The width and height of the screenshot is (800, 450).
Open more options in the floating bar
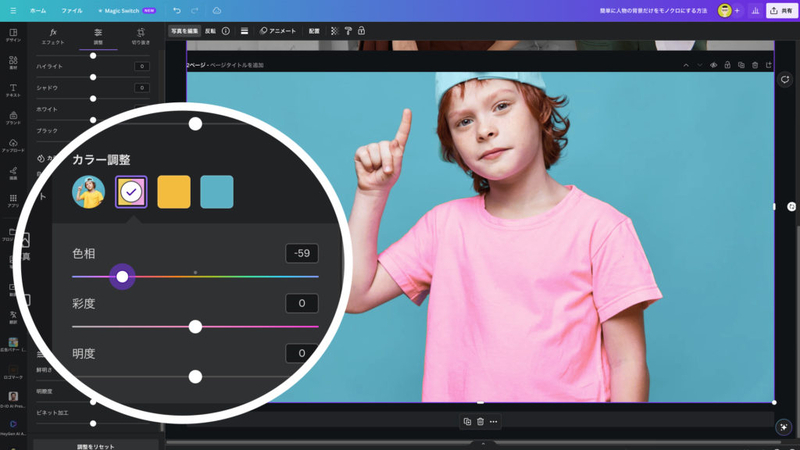click(x=493, y=421)
